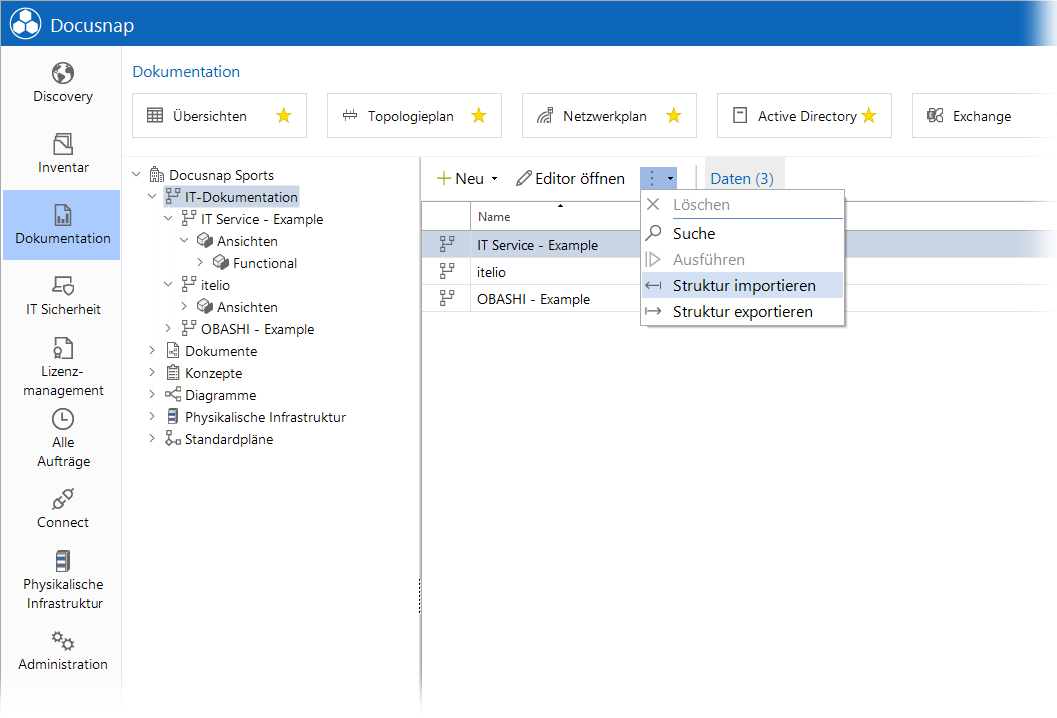Expand the Diagramme tree node
The height and width of the screenshot is (718, 1057).
[x=152, y=394]
